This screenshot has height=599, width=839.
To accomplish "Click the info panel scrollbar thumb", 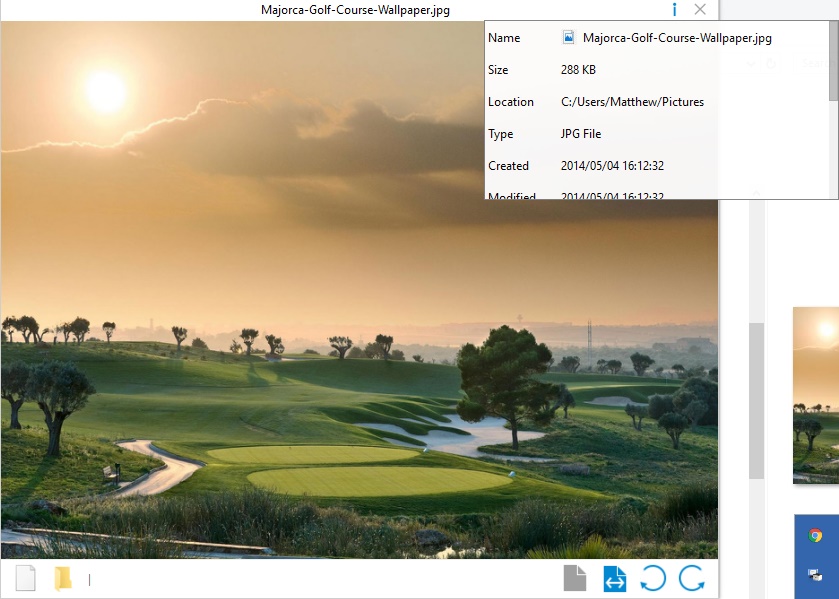I will 834,61.
